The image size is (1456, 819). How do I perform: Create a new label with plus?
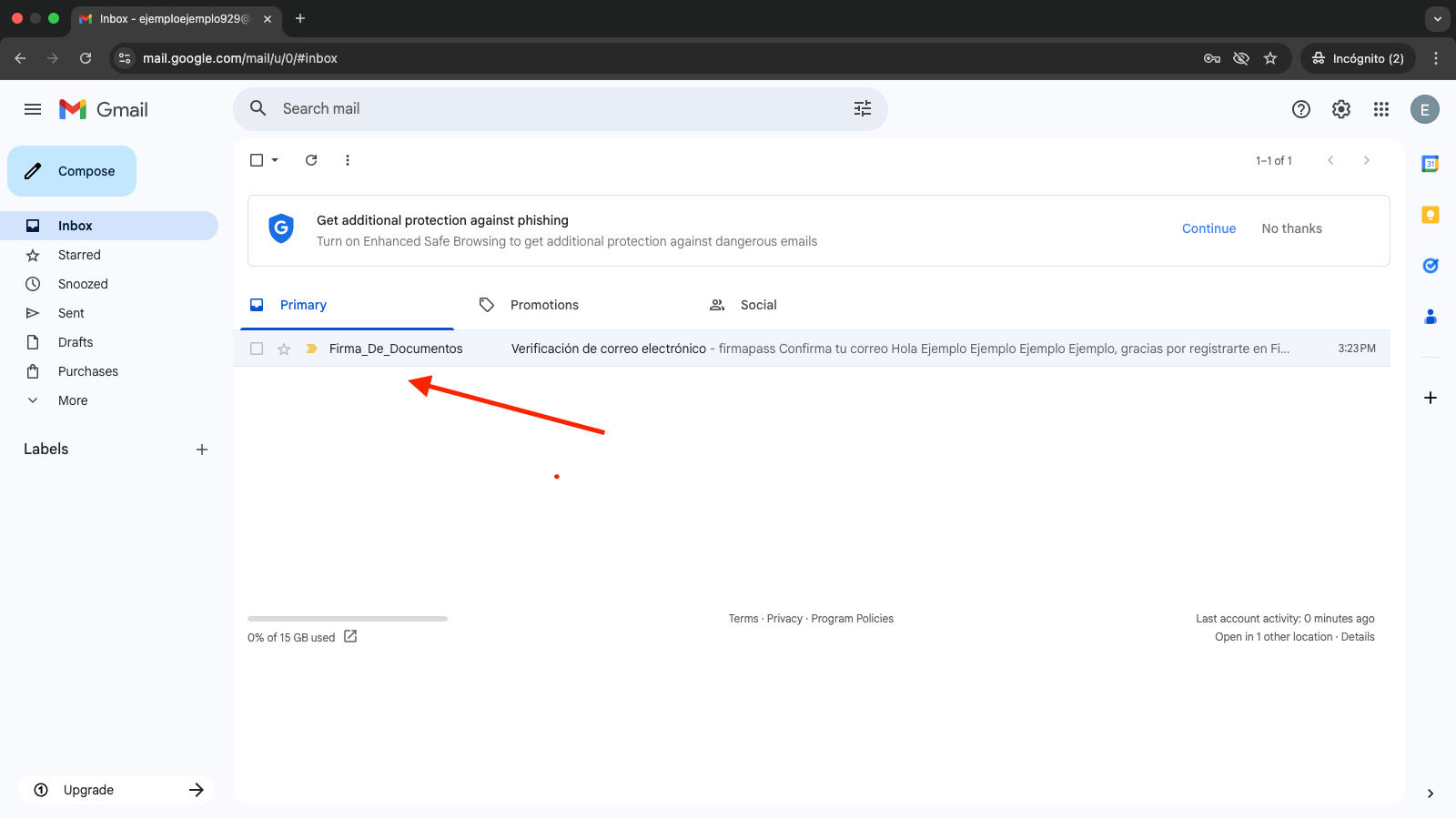pyautogui.click(x=202, y=450)
